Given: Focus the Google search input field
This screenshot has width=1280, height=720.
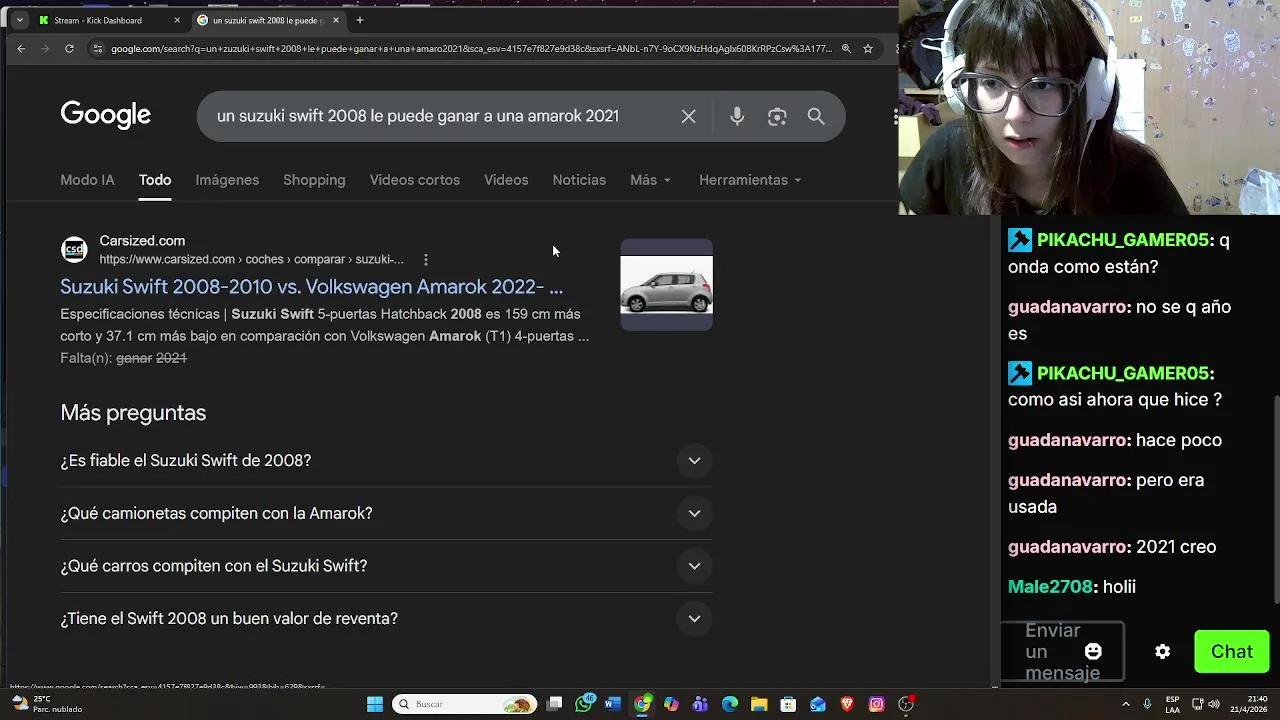Looking at the screenshot, I should [418, 117].
